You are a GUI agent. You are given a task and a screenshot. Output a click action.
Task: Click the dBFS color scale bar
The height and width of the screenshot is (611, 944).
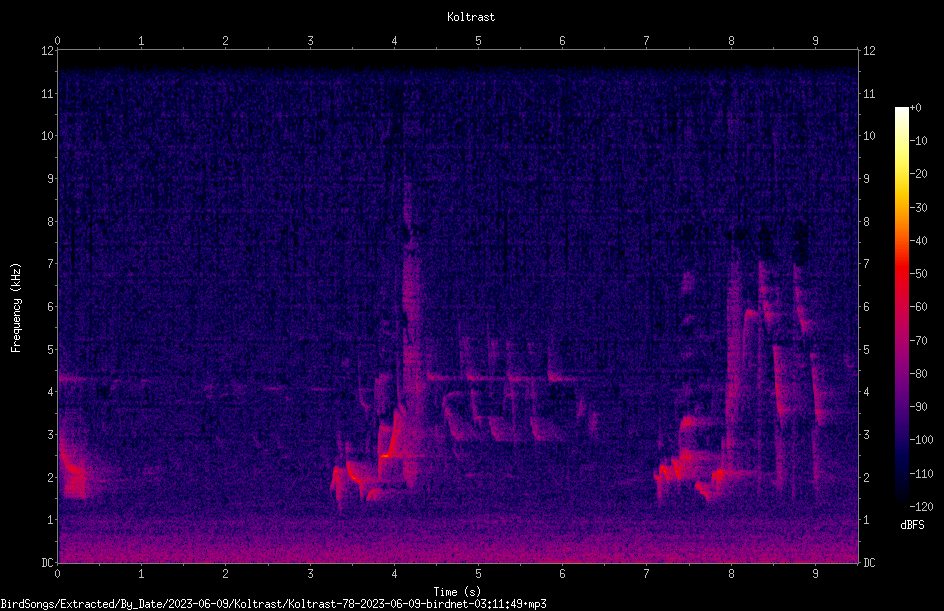(x=901, y=306)
